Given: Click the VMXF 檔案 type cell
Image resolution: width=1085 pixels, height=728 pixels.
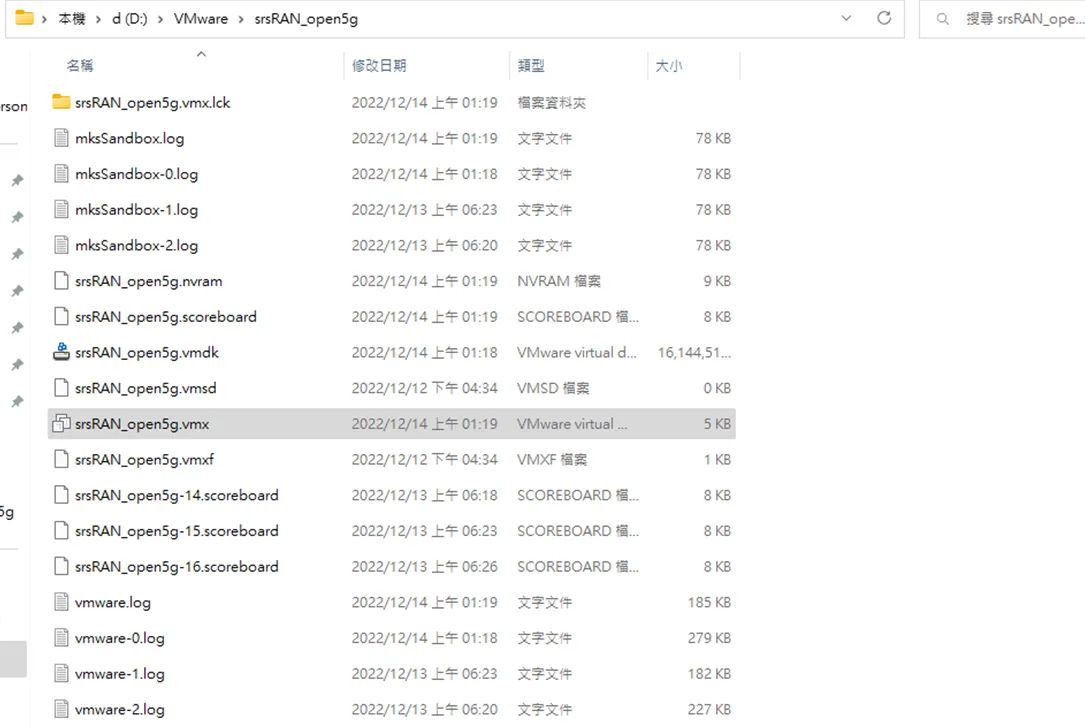Looking at the screenshot, I should [x=552, y=459].
